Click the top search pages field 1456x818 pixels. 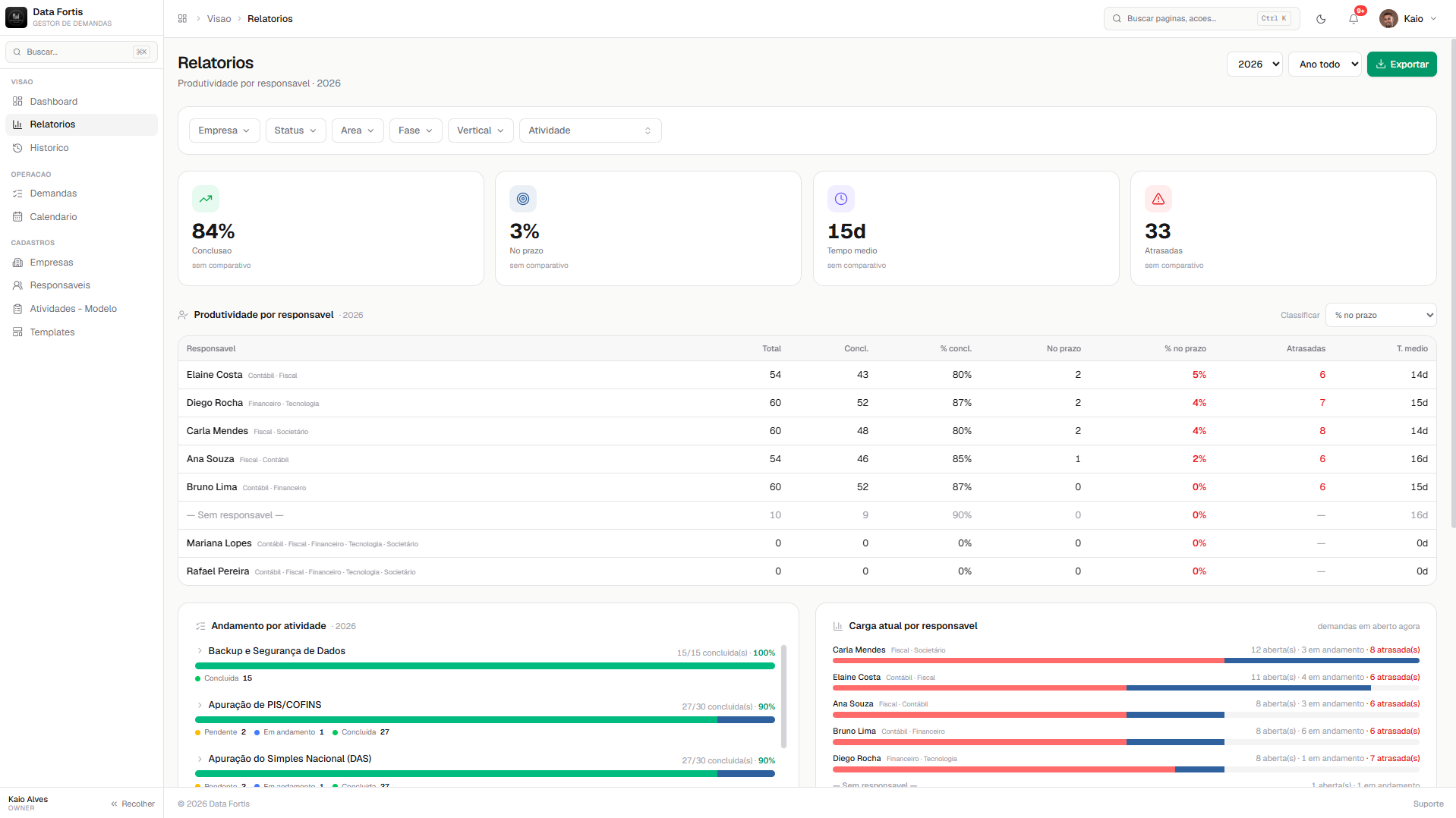click(x=1201, y=19)
